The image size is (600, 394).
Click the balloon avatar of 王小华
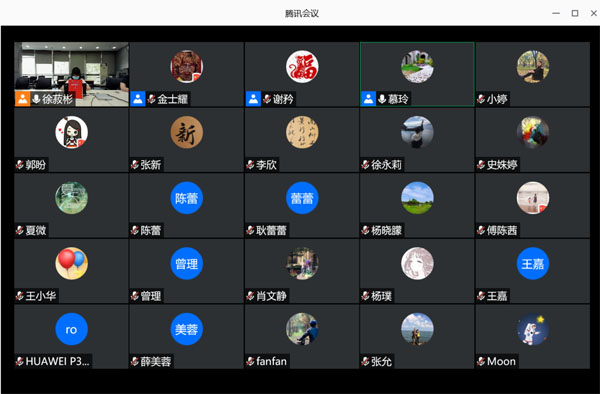click(72, 264)
